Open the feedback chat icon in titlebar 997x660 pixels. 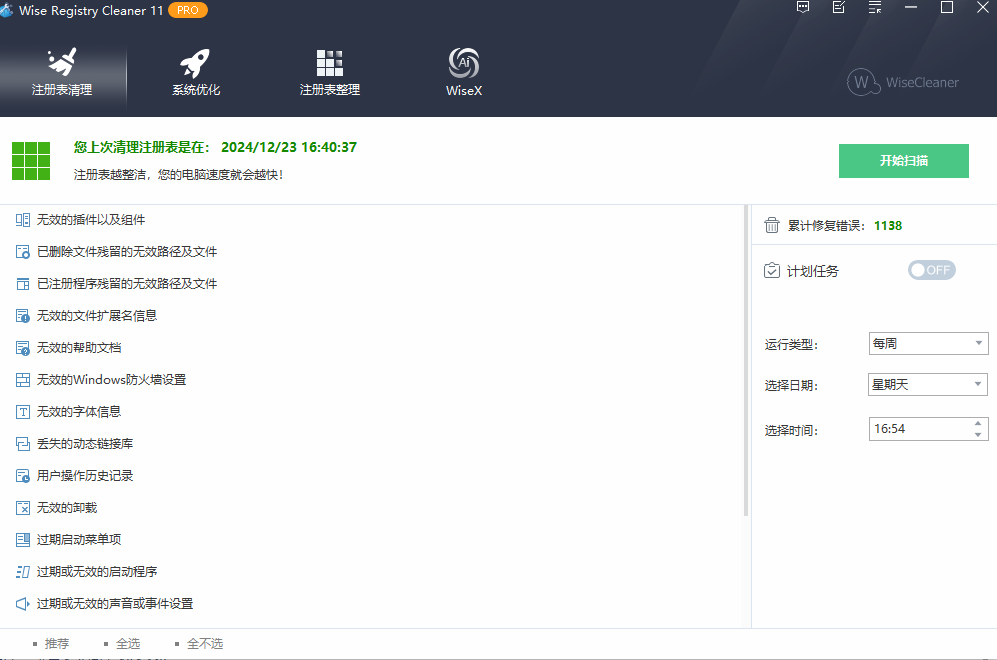802,8
